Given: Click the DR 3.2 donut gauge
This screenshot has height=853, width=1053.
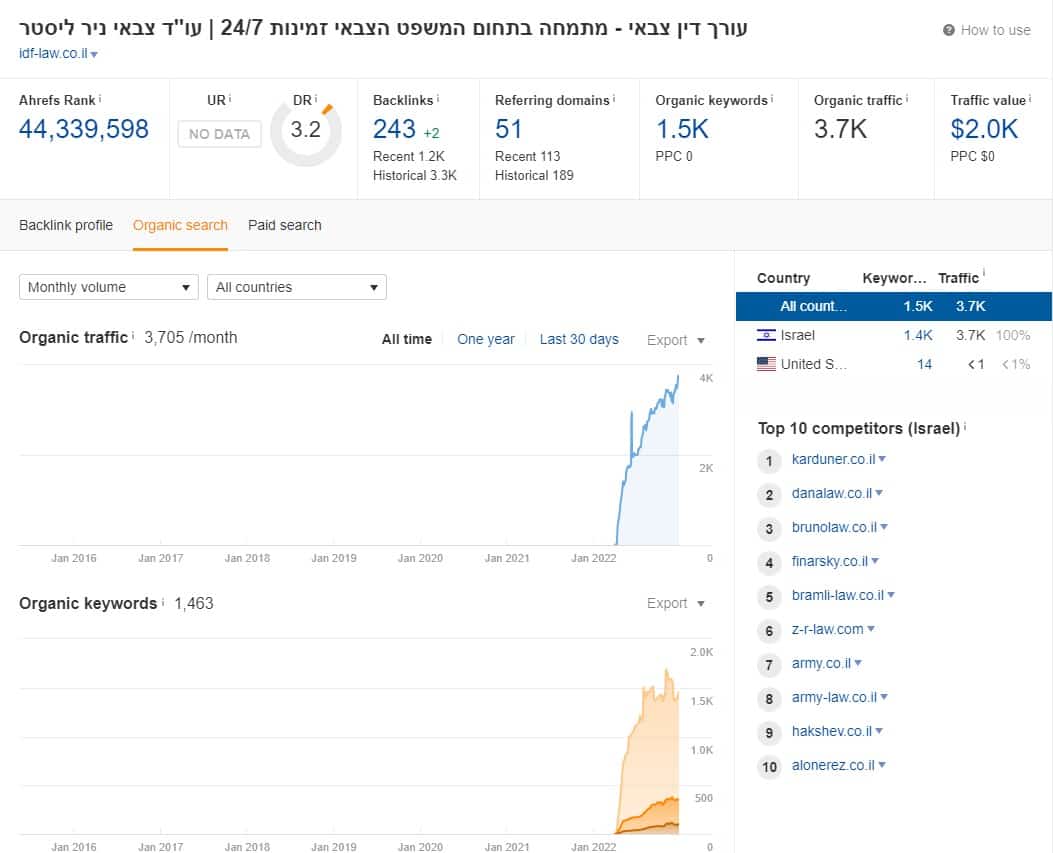Looking at the screenshot, I should 306,131.
